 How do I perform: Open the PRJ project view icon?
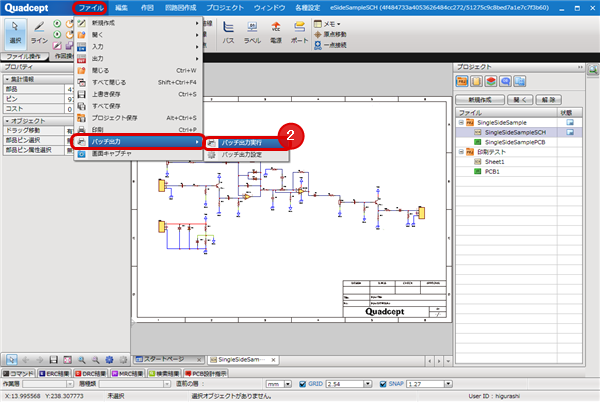(462, 81)
